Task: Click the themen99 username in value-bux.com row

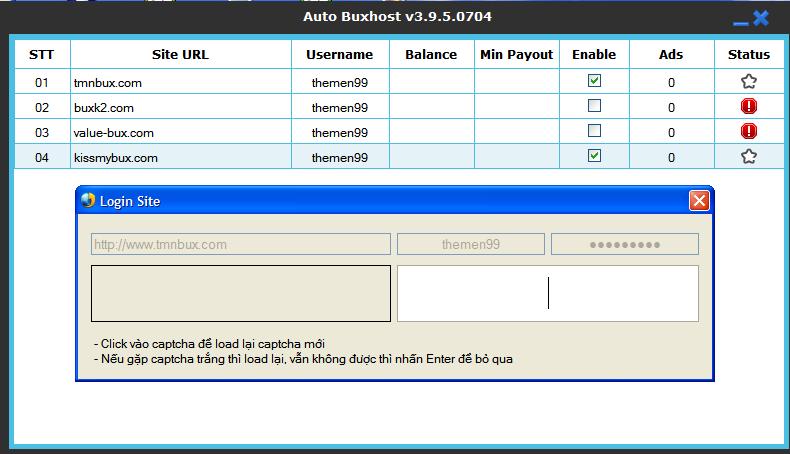Action: click(340, 133)
